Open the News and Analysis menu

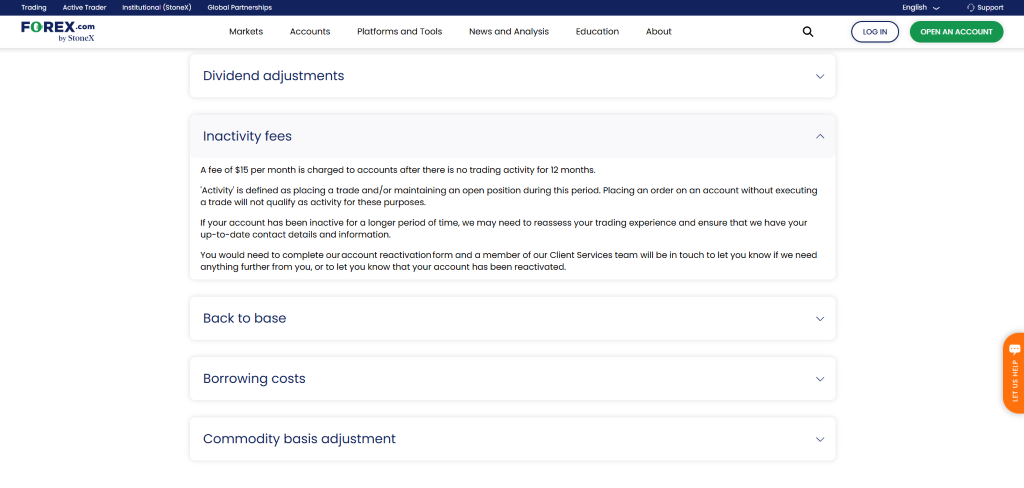509,32
